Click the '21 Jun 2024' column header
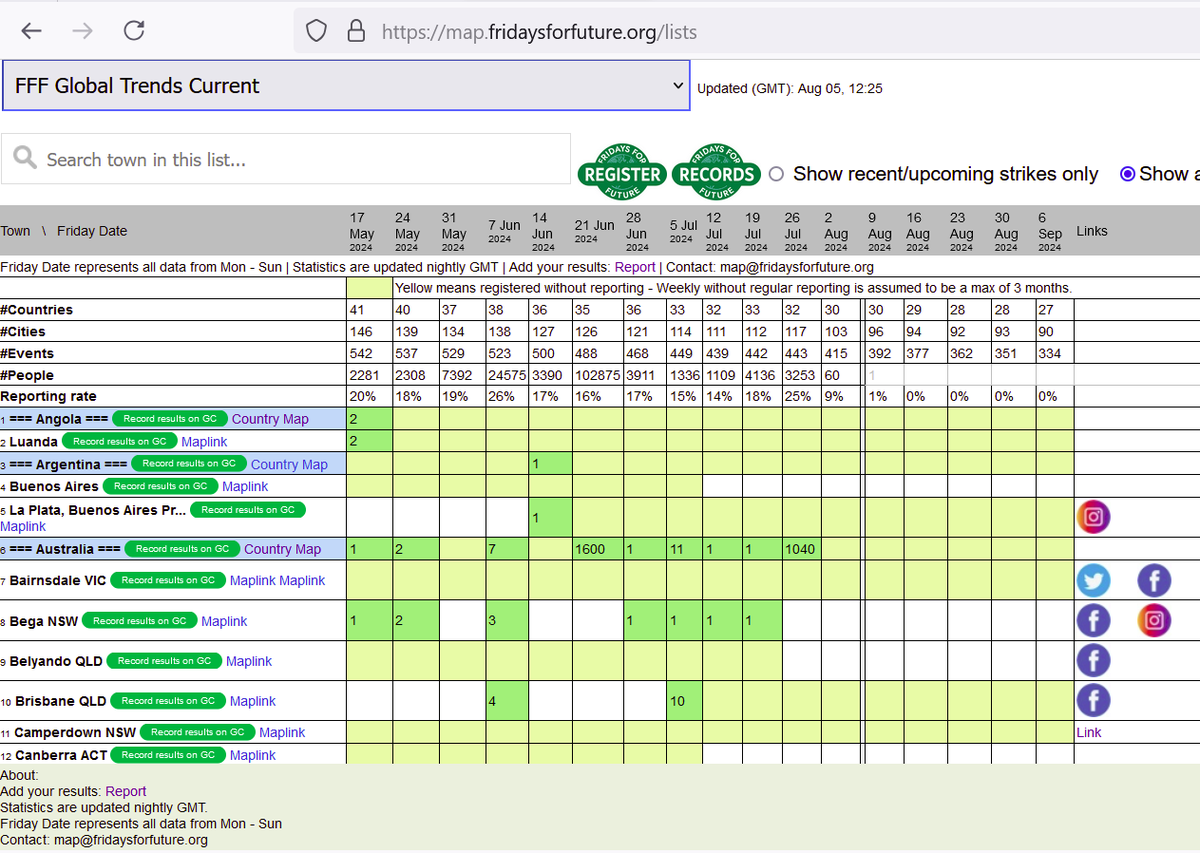This screenshot has height=853, width=1200. [594, 231]
